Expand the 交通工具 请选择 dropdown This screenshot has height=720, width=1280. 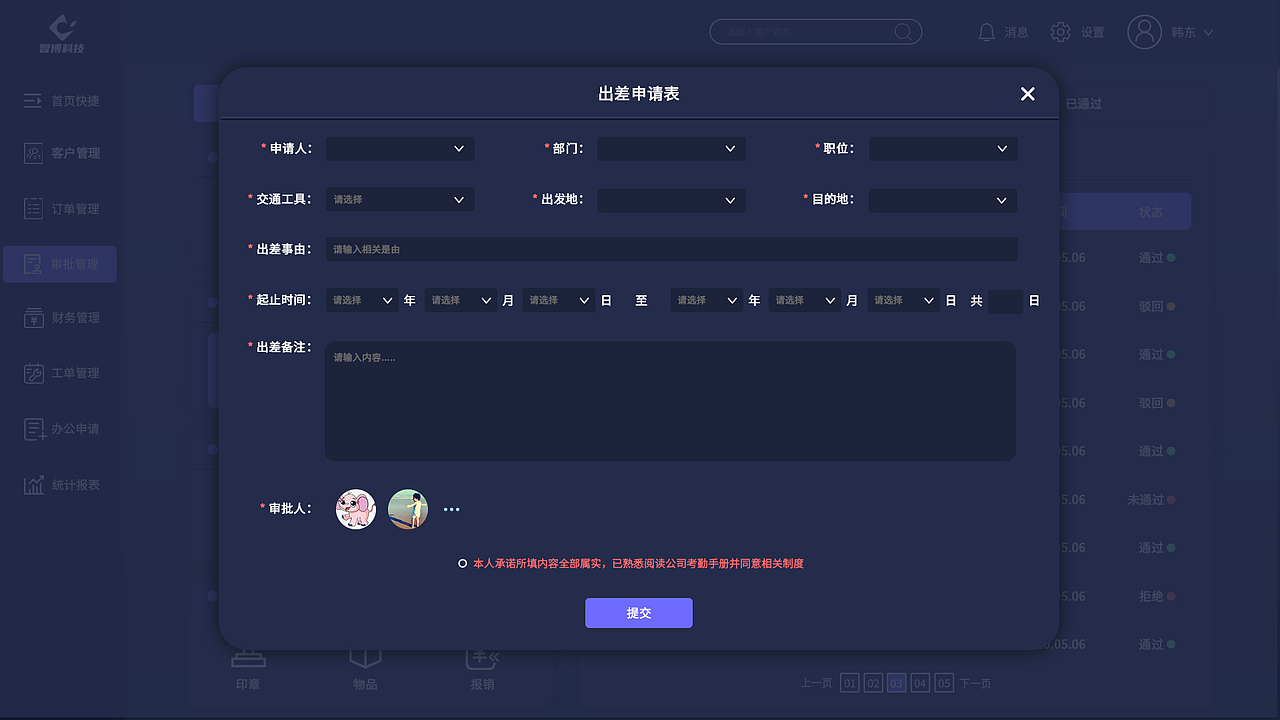click(x=399, y=199)
